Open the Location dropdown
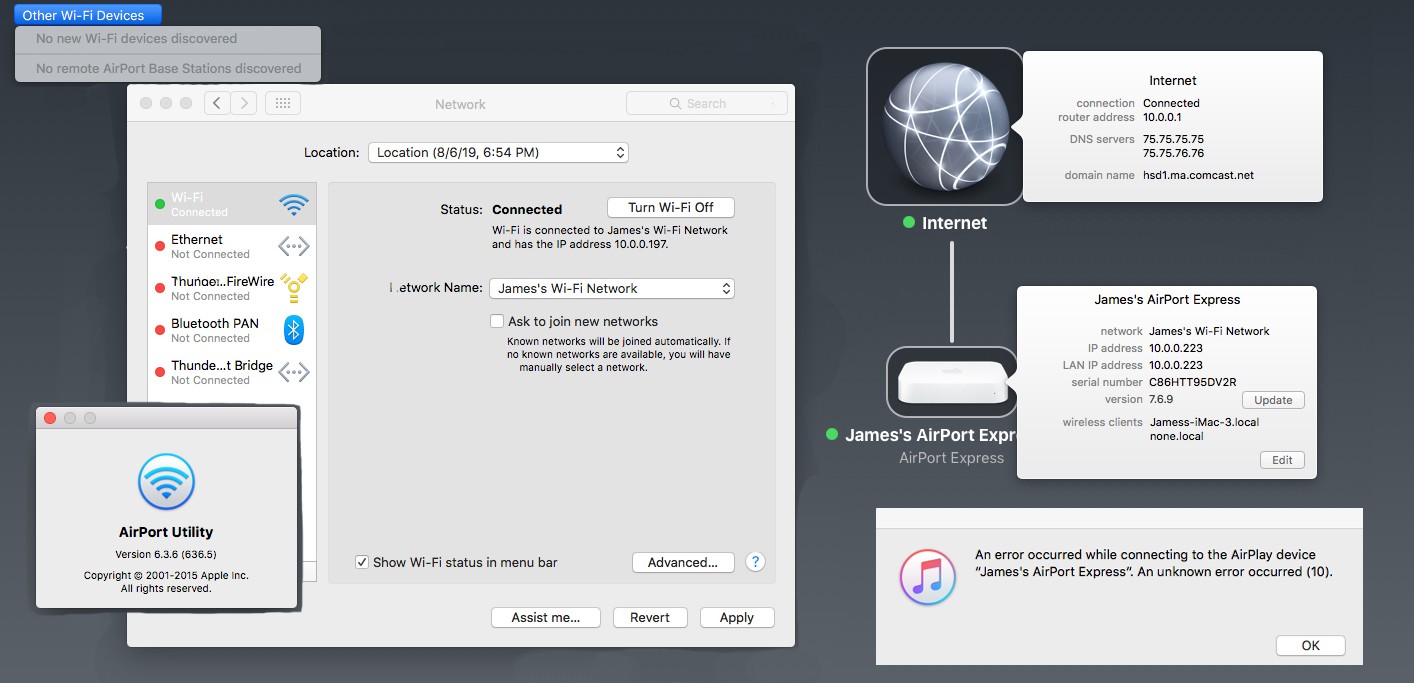 click(x=498, y=153)
